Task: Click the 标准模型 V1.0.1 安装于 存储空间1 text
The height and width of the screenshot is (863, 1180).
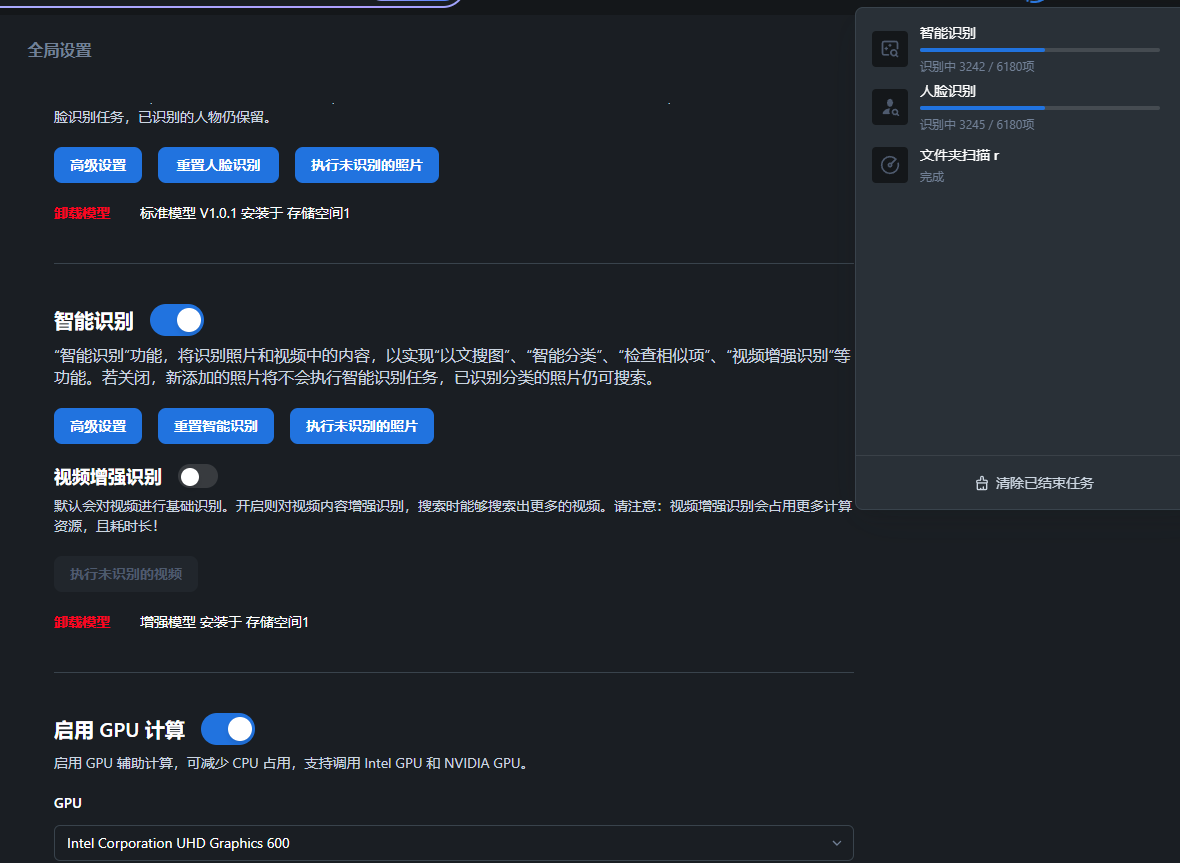Action: [x=245, y=213]
